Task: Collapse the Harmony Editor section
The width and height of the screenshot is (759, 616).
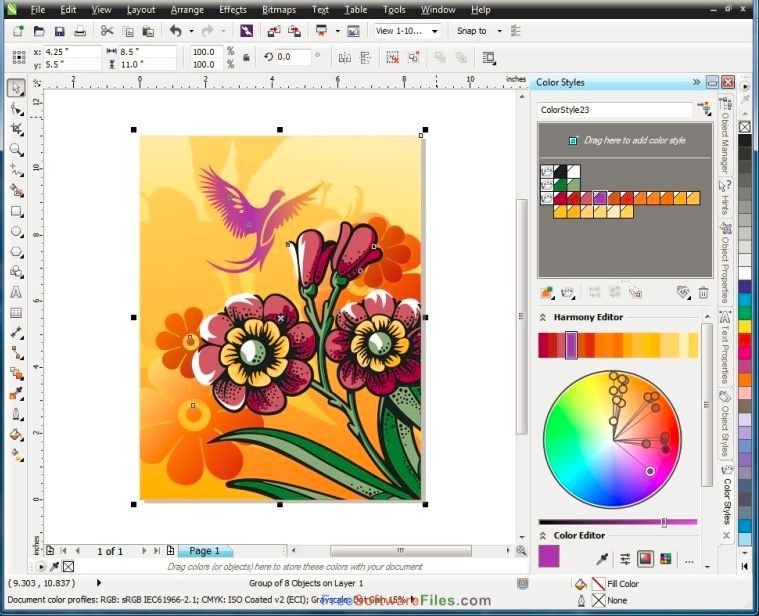Action: [543, 317]
